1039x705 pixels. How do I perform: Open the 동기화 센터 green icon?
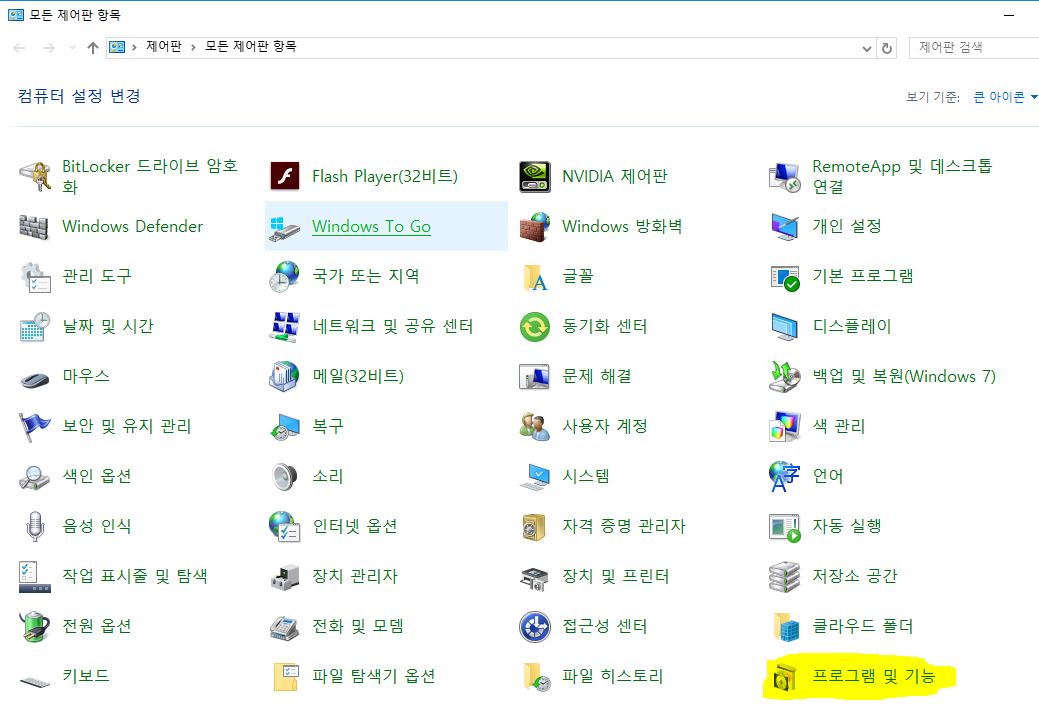pos(535,327)
